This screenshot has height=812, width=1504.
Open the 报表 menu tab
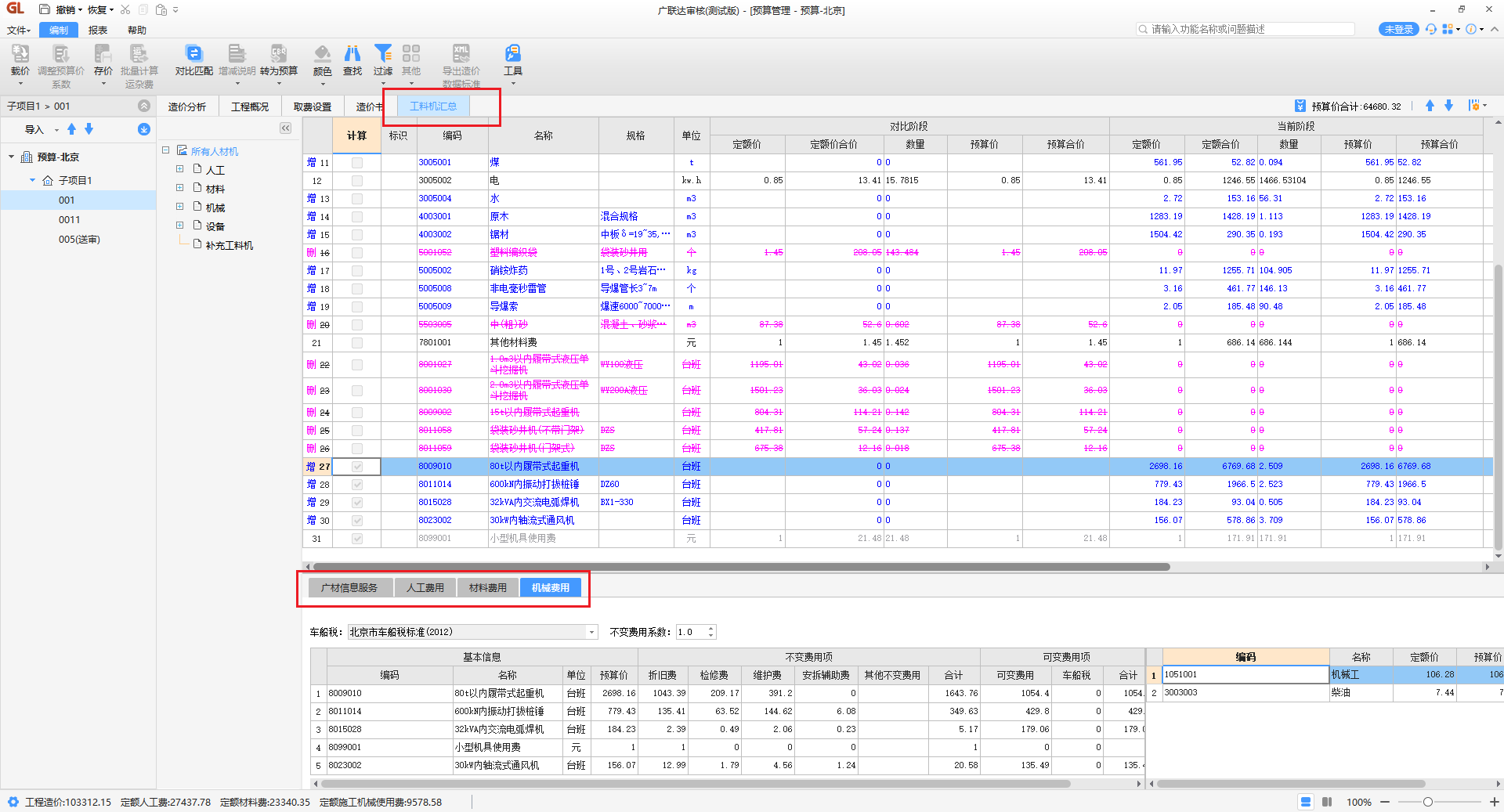coord(98,30)
